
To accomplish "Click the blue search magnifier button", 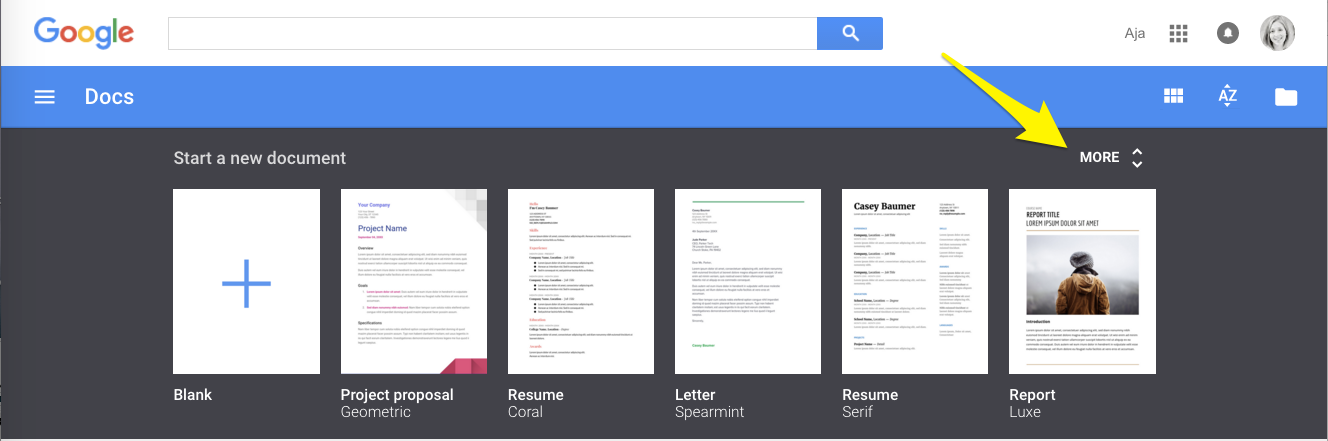I will (850, 33).
